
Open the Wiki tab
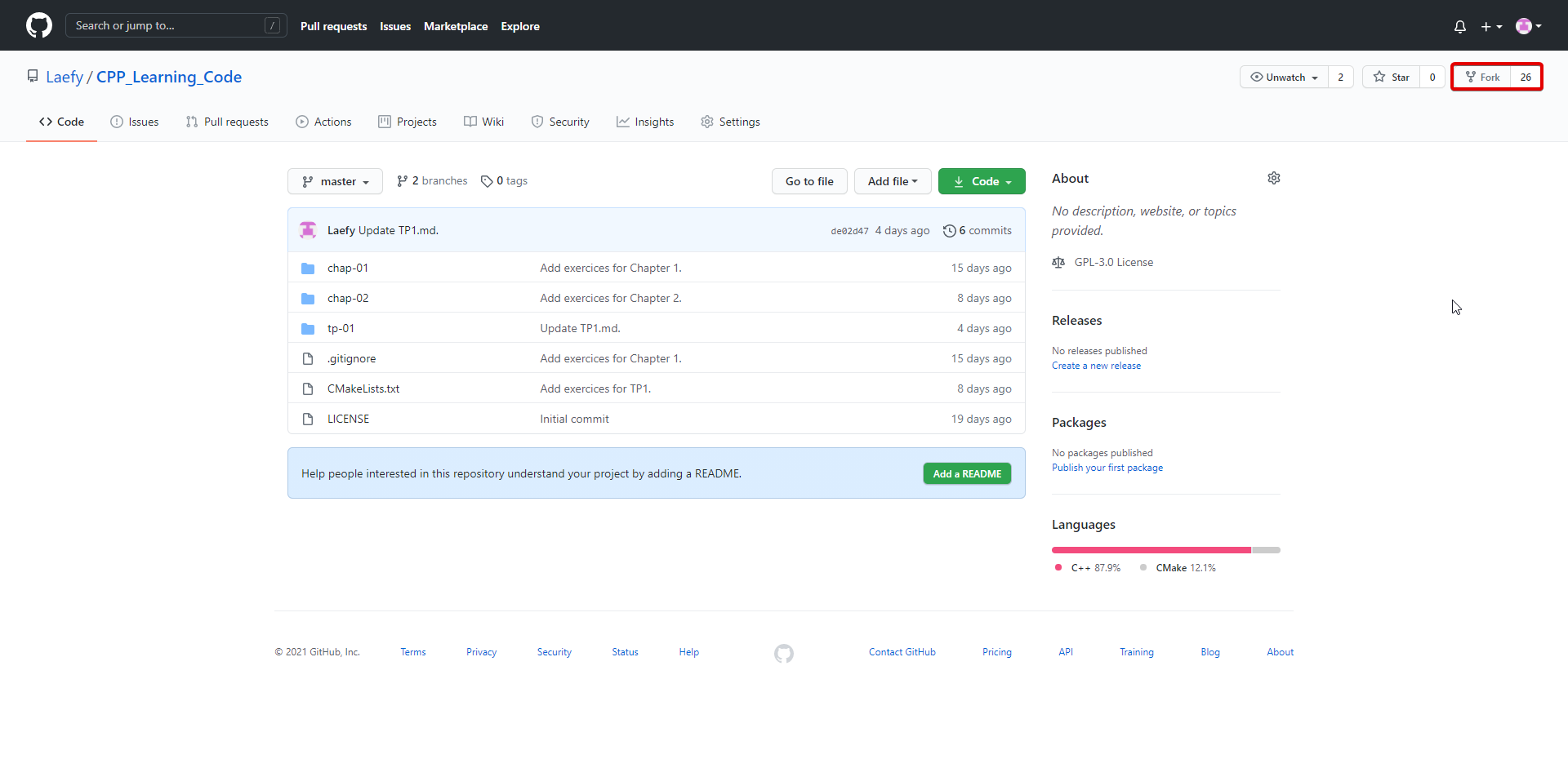pos(484,122)
